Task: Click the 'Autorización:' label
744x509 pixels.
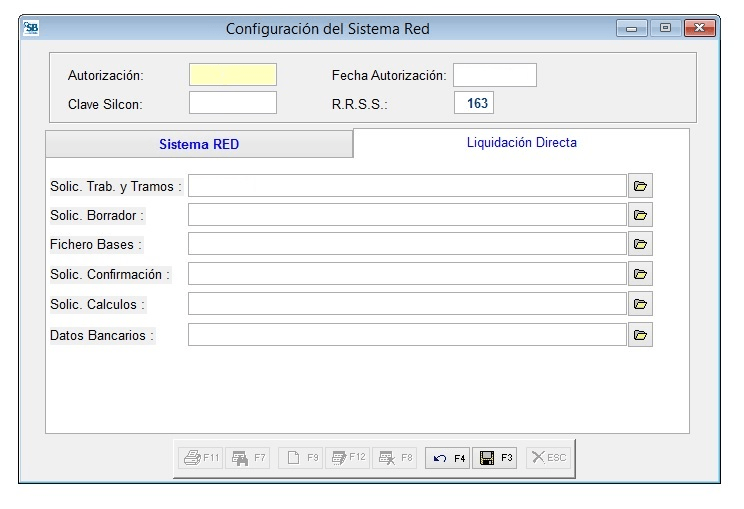Action: (105, 75)
